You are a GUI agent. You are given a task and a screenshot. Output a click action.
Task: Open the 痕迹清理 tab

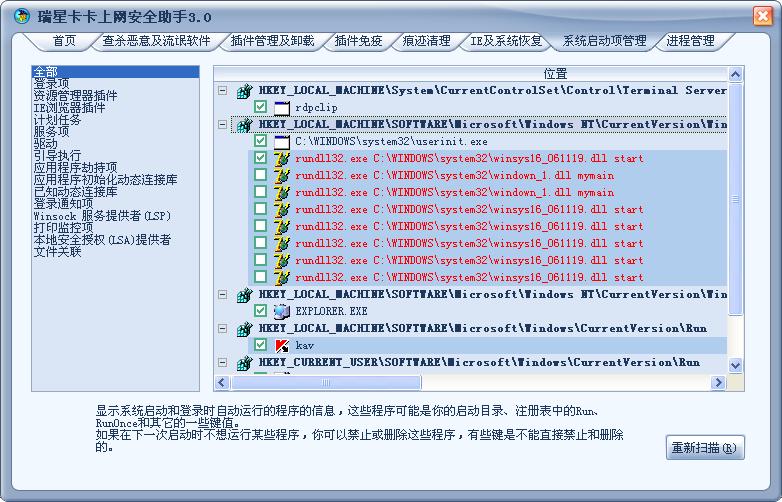point(426,41)
